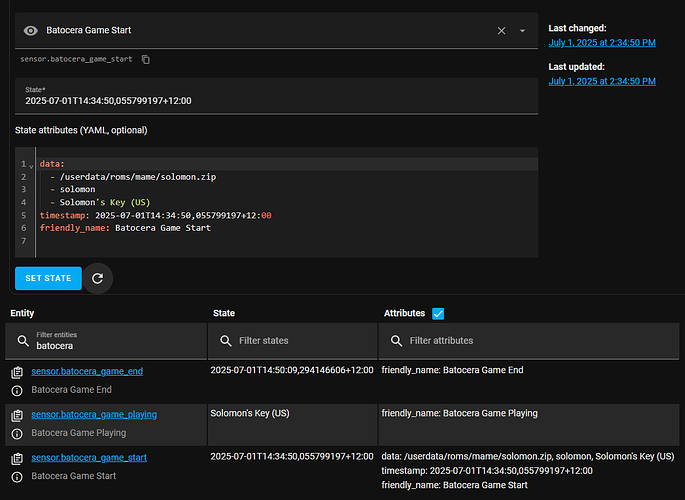Click the Entity column header
685x500 pixels.
click(x=22, y=313)
